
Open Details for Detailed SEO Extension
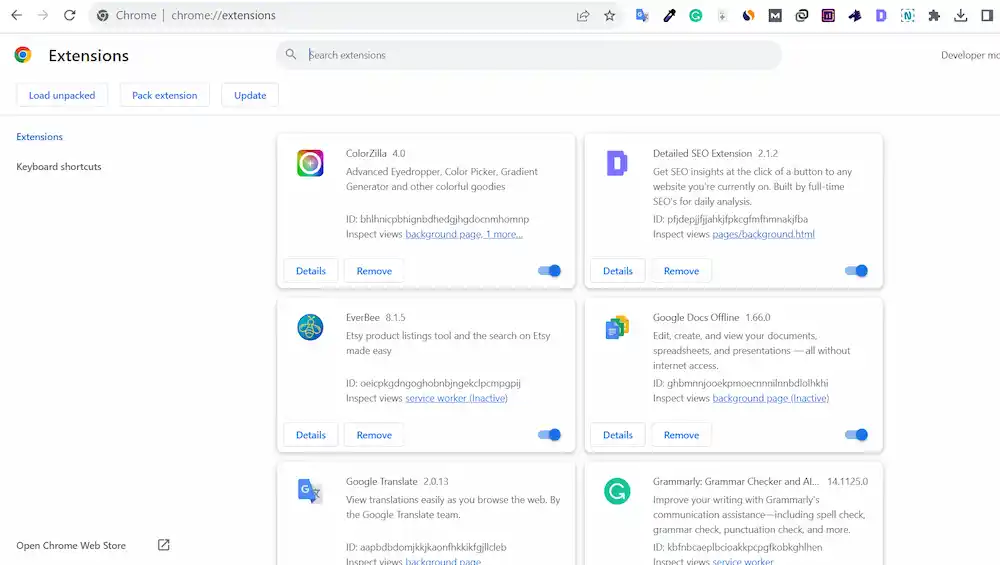pyautogui.click(x=618, y=271)
